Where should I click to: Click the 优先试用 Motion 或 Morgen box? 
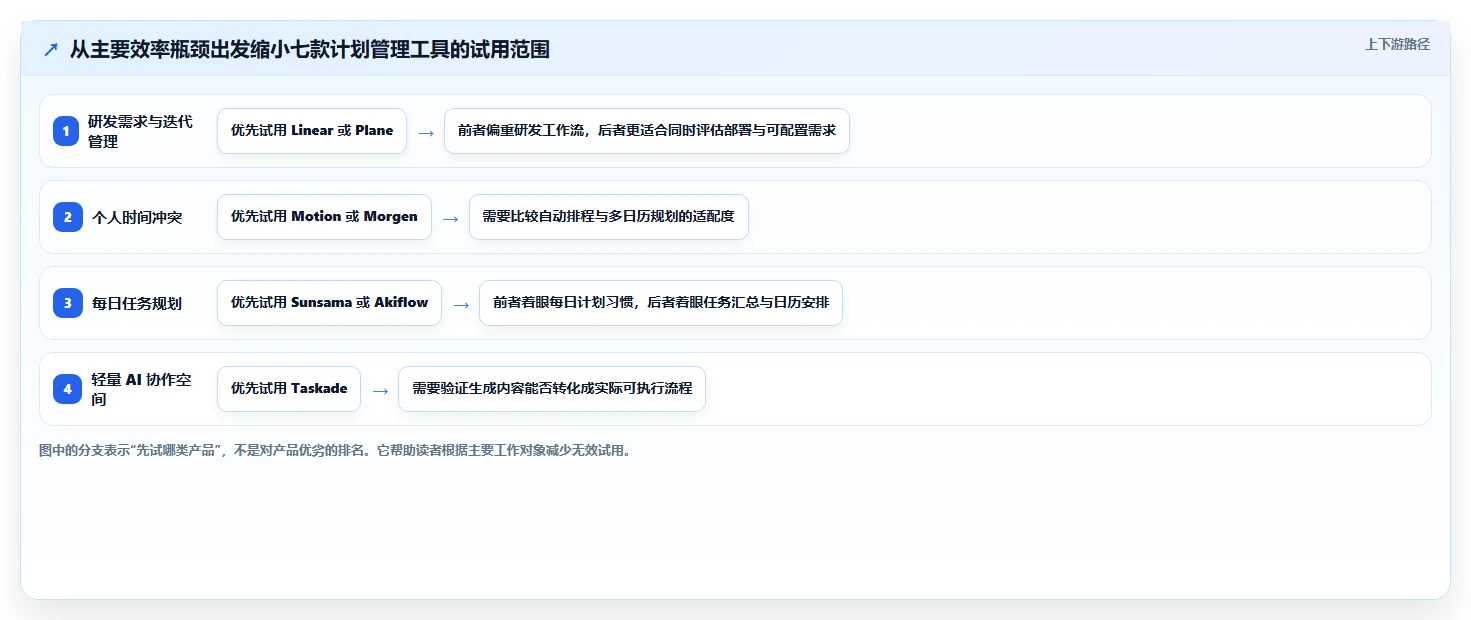(x=324, y=217)
